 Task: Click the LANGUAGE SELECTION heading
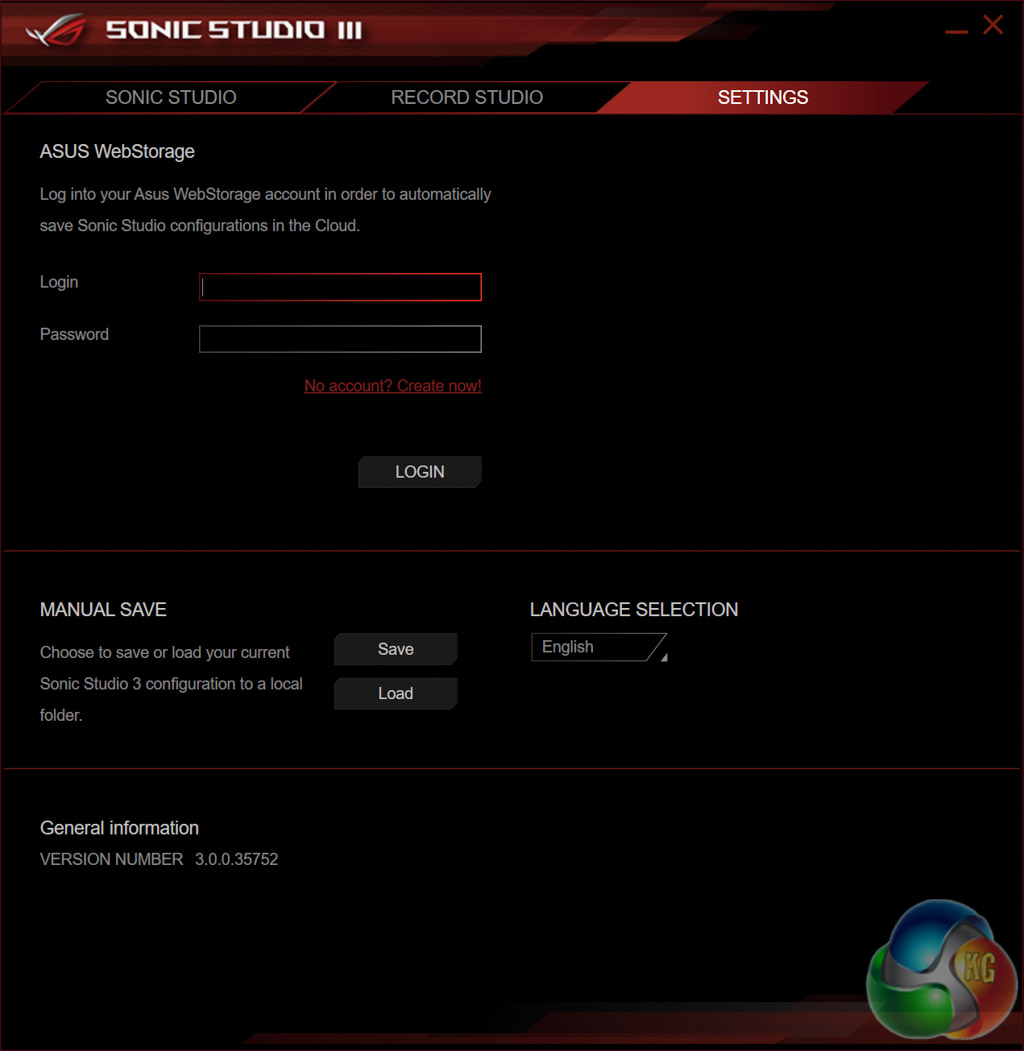pos(634,609)
